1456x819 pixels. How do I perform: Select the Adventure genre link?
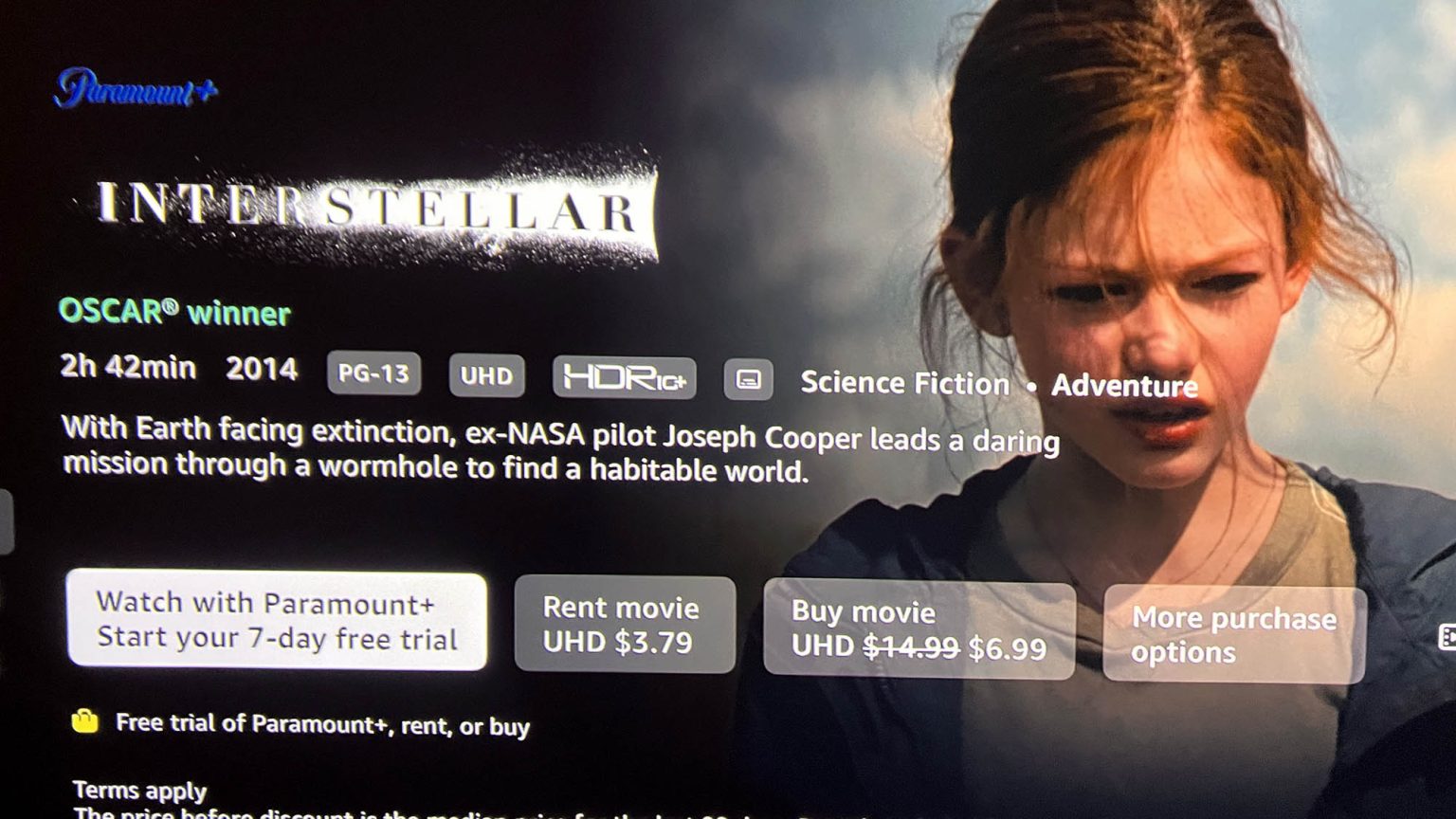(x=1124, y=386)
